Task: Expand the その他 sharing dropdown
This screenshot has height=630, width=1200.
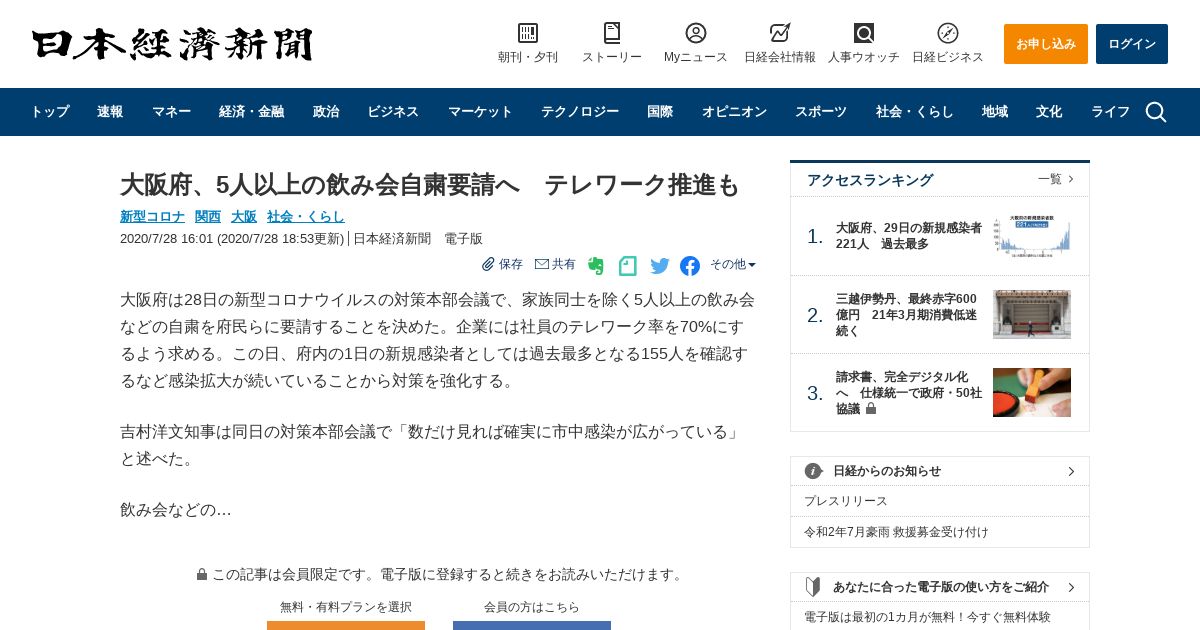Action: point(733,264)
